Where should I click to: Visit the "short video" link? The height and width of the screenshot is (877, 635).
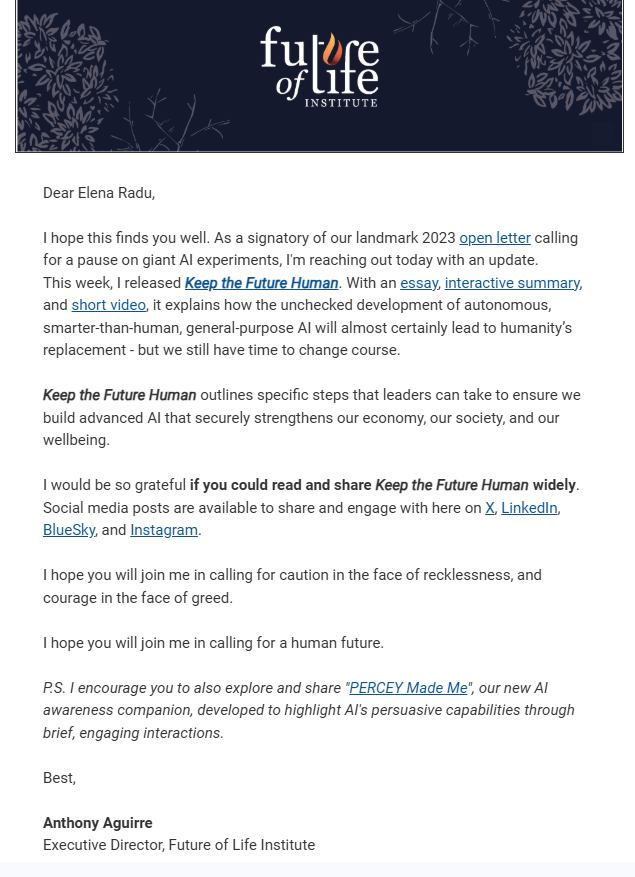coord(108,305)
